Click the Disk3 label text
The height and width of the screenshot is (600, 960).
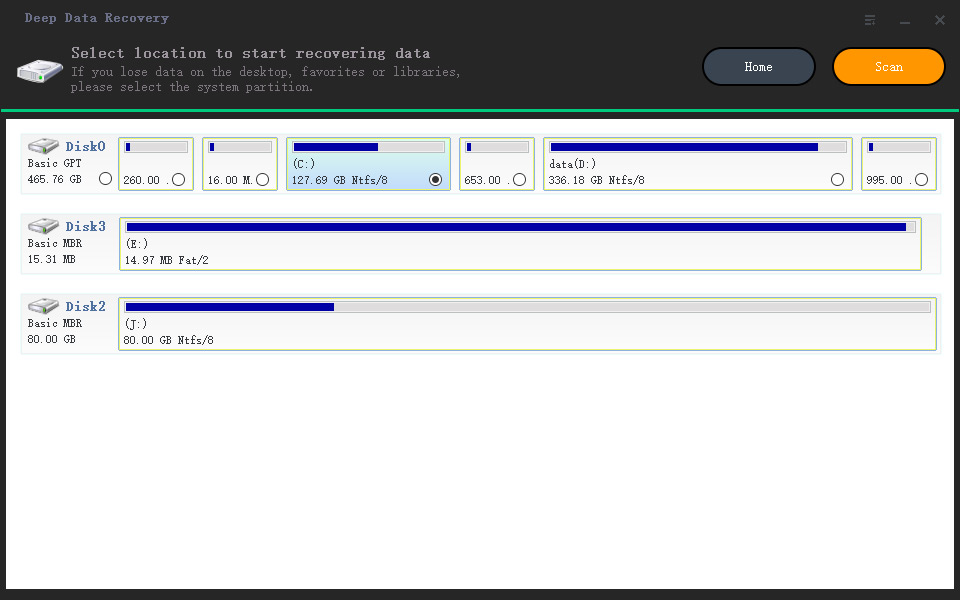coord(86,226)
